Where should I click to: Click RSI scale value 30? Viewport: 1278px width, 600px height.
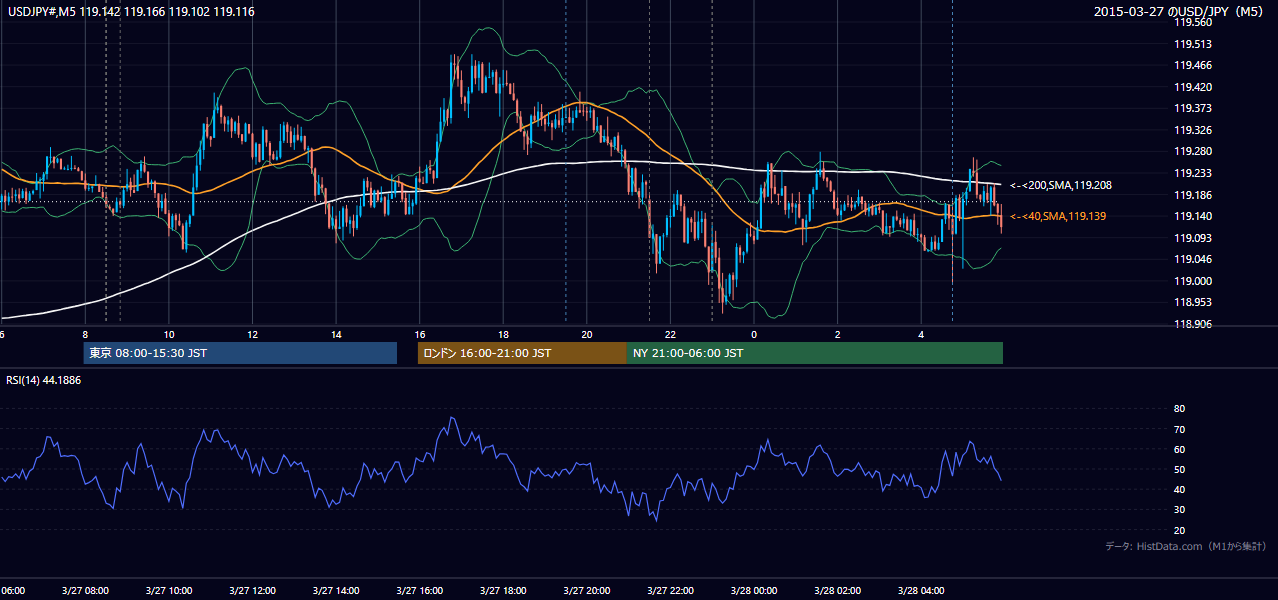(x=1179, y=510)
